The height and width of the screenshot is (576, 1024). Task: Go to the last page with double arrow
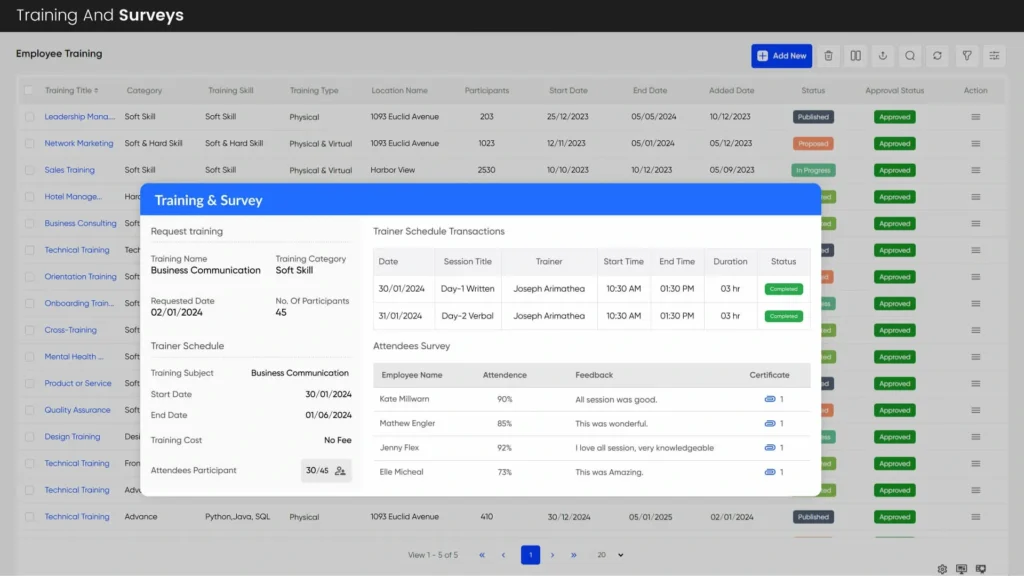click(574, 555)
